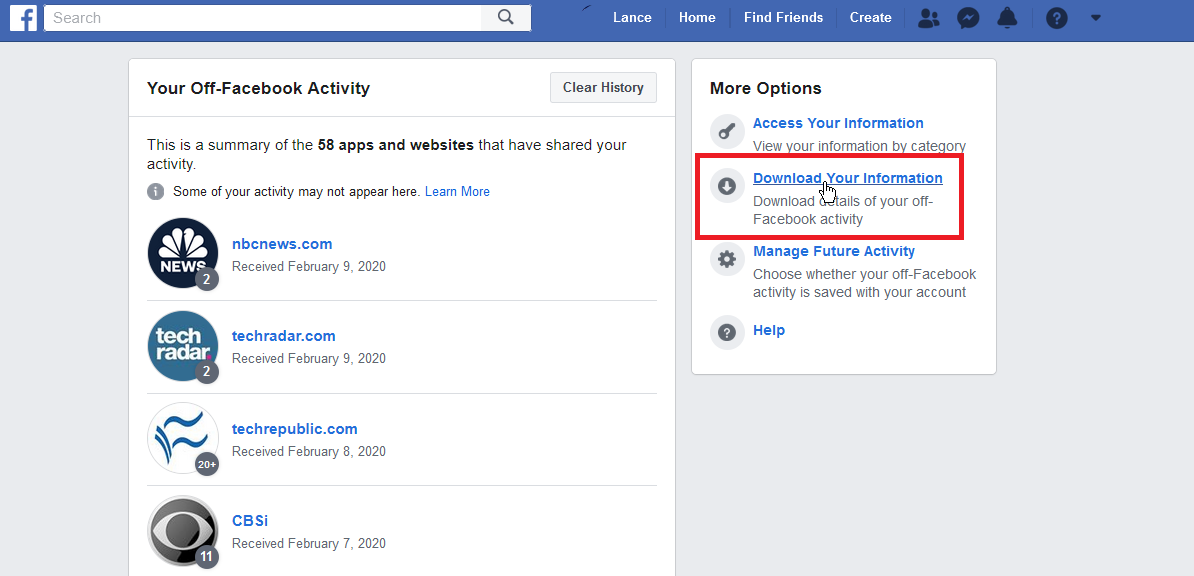Open the Quick Help question icon
This screenshot has height=576, width=1194.
(1056, 18)
